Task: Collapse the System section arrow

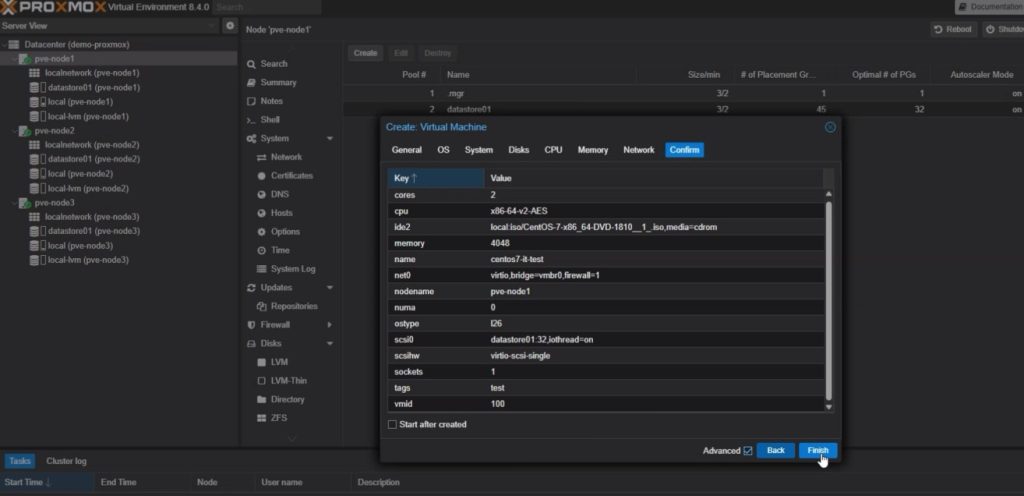Action: coord(329,139)
